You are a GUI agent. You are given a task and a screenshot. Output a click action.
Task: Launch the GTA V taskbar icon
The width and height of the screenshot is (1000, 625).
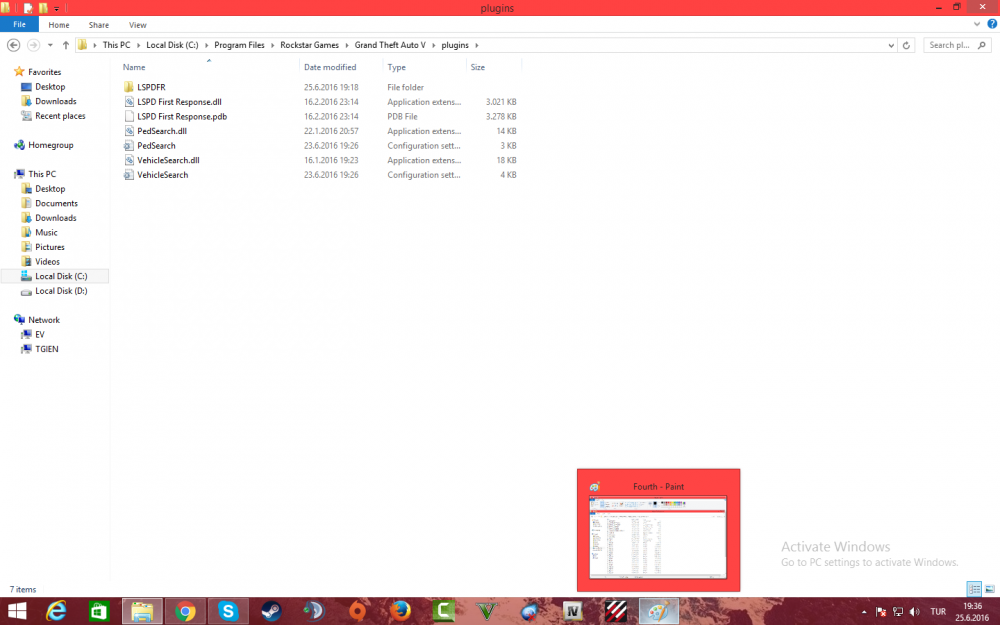[x=487, y=612]
